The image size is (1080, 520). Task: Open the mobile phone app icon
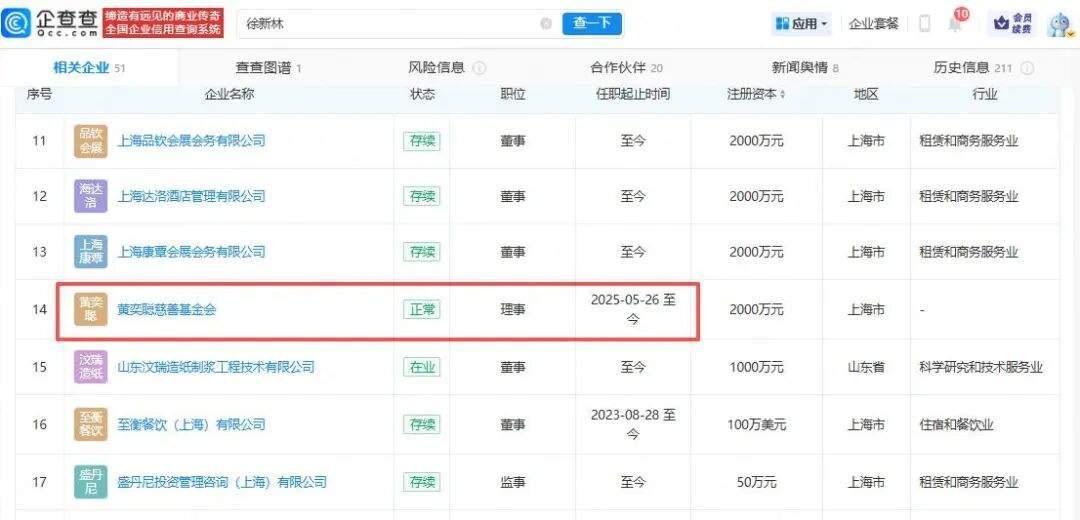(x=924, y=24)
